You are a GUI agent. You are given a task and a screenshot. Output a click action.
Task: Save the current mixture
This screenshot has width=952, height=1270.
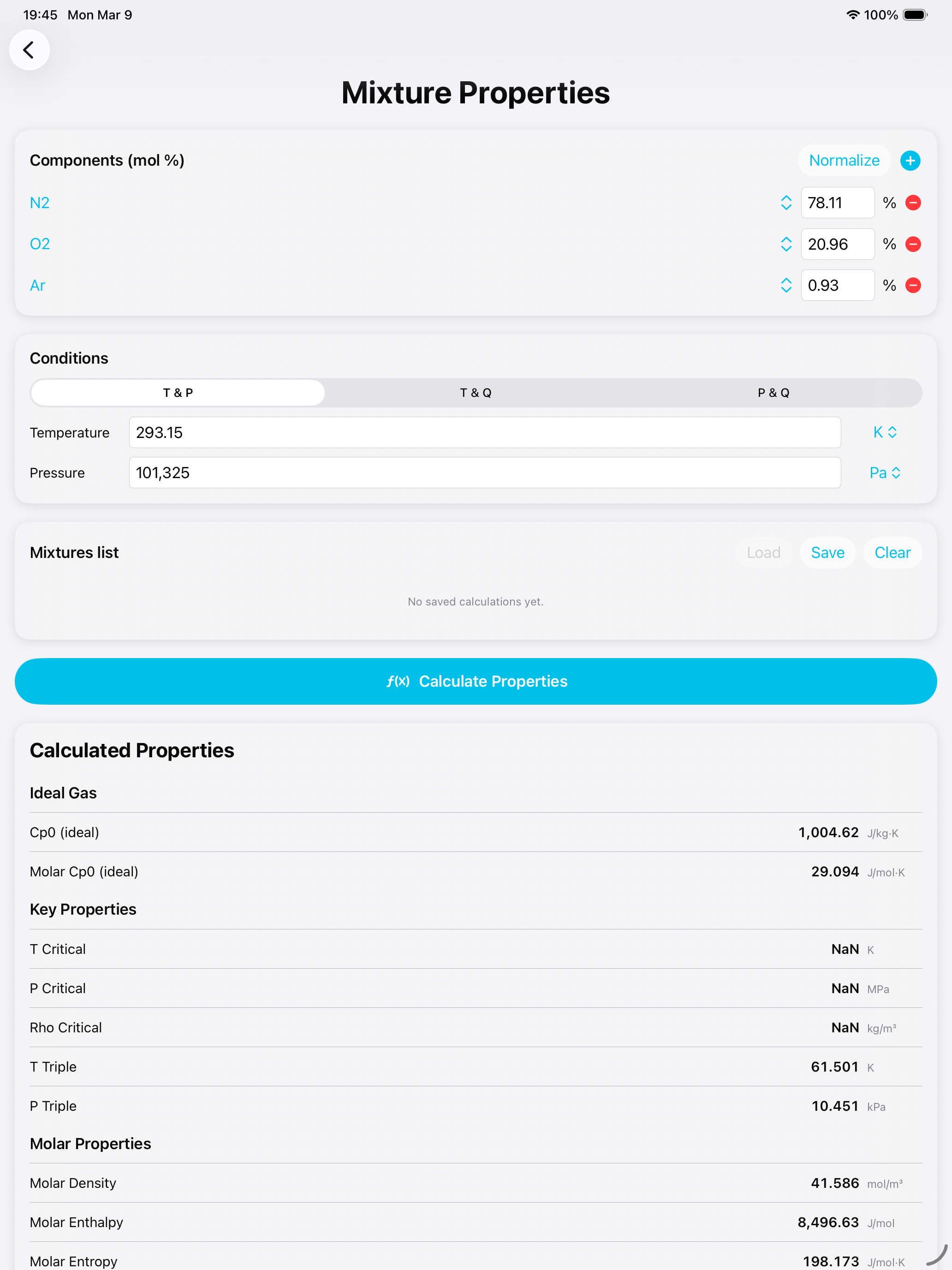[827, 552]
